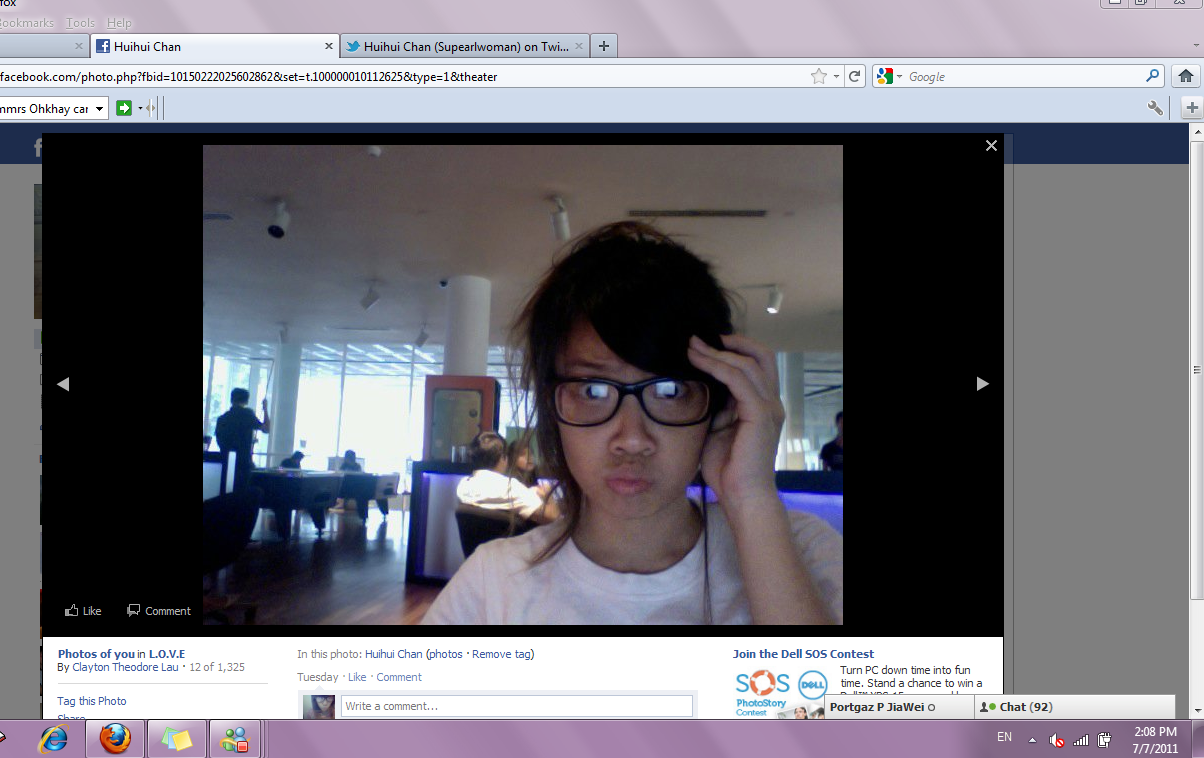Click Tag this Photo link
1204x758 pixels.
tap(92, 701)
